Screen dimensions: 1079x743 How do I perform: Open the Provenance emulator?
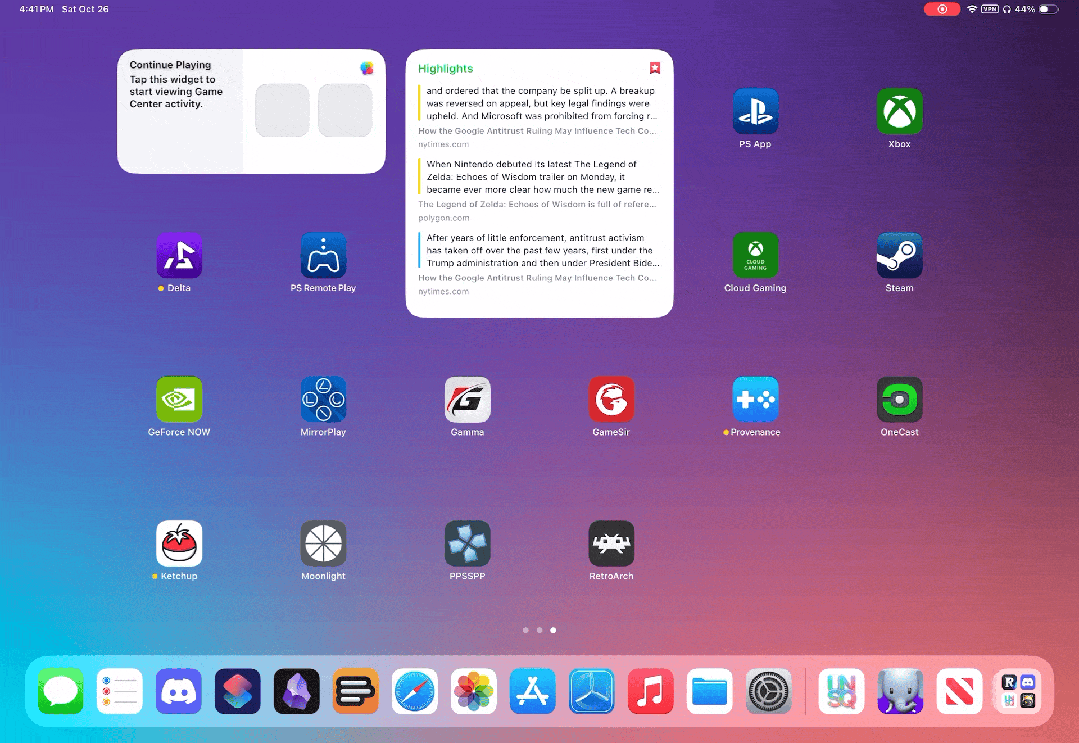point(755,400)
